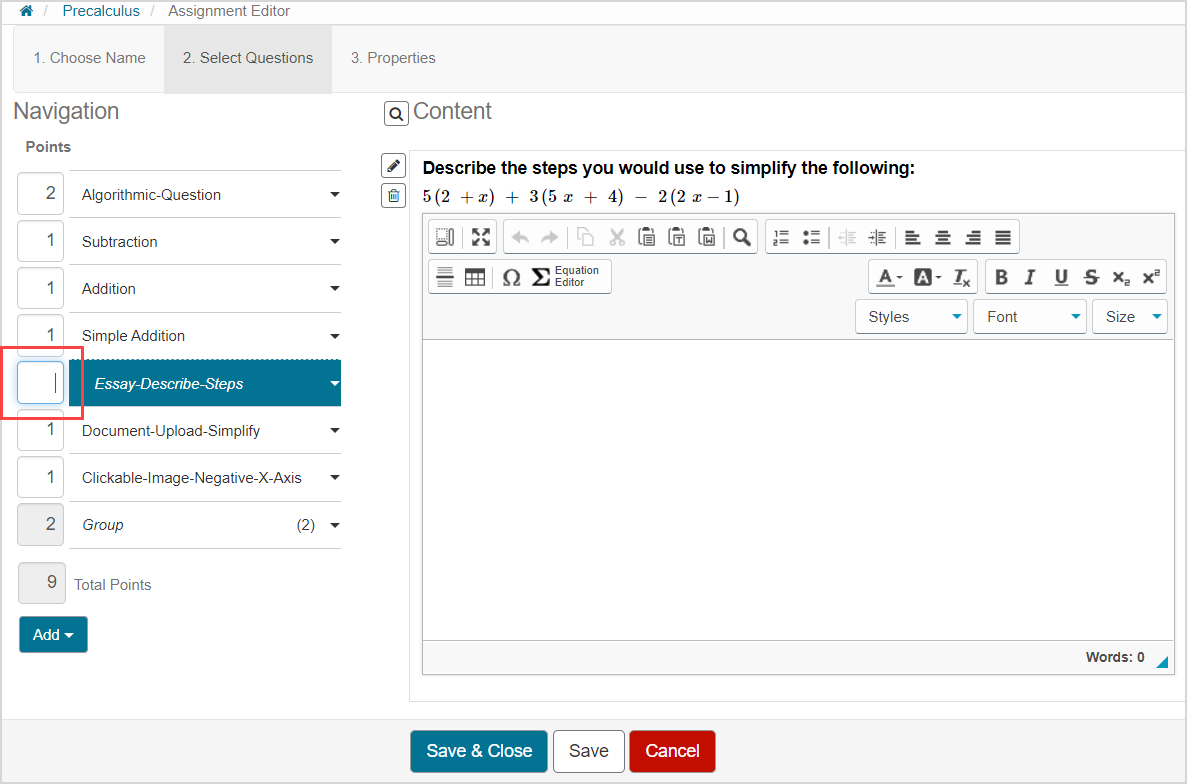Maximize the essay editor
Viewport: 1187px width, 784px height.
[x=481, y=237]
